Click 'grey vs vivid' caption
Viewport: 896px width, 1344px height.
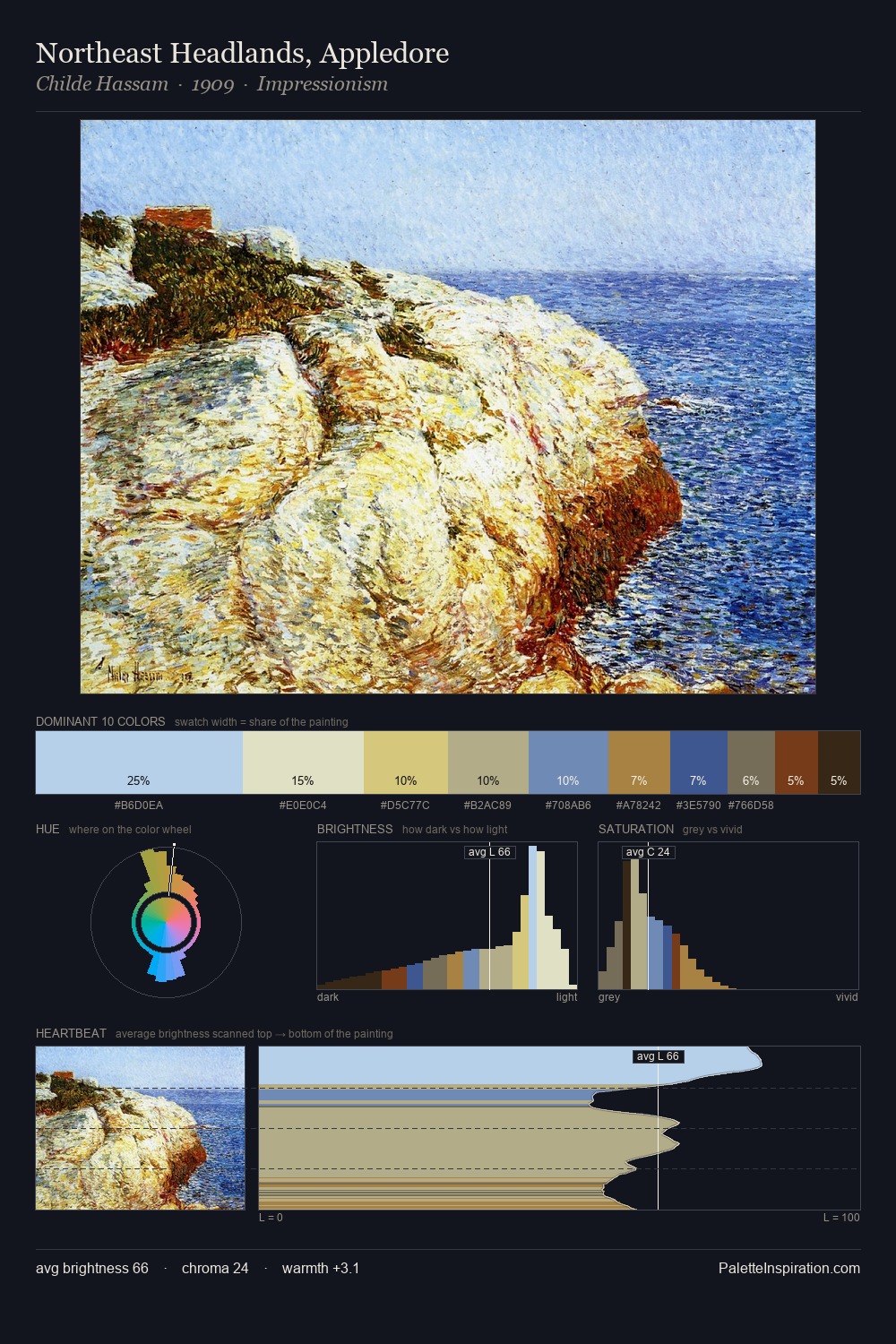coord(712,830)
